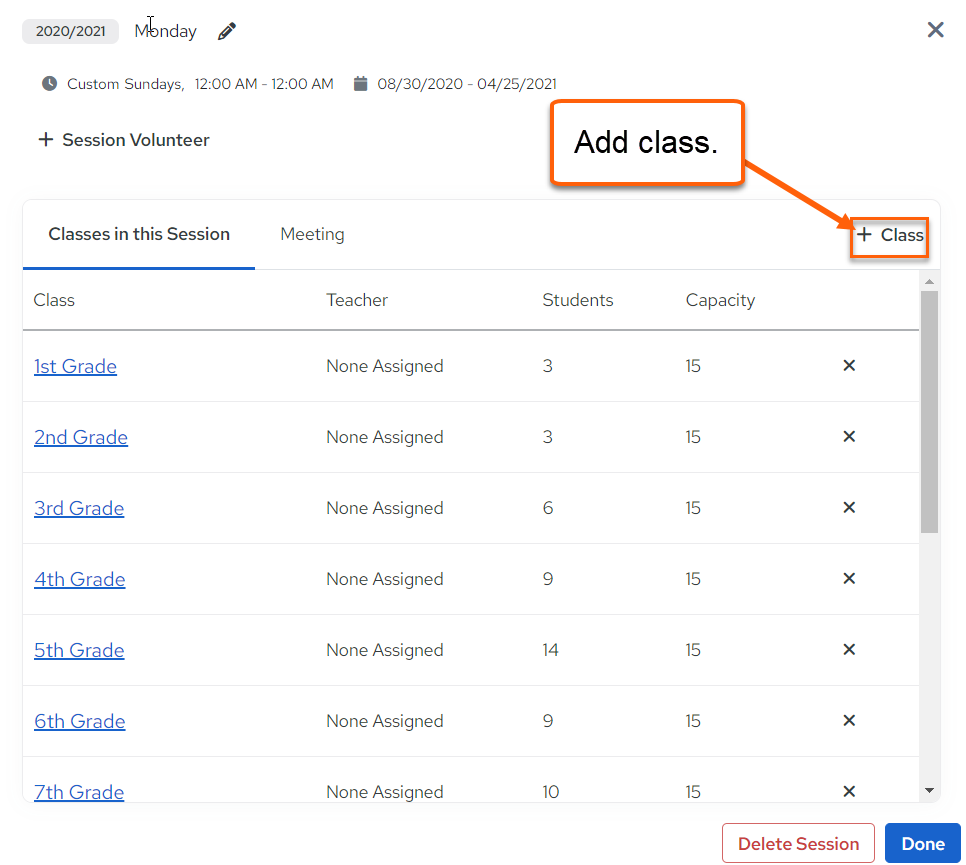This screenshot has height=865, width=966.
Task: Remove the 7th Grade class row
Action: coord(849,791)
